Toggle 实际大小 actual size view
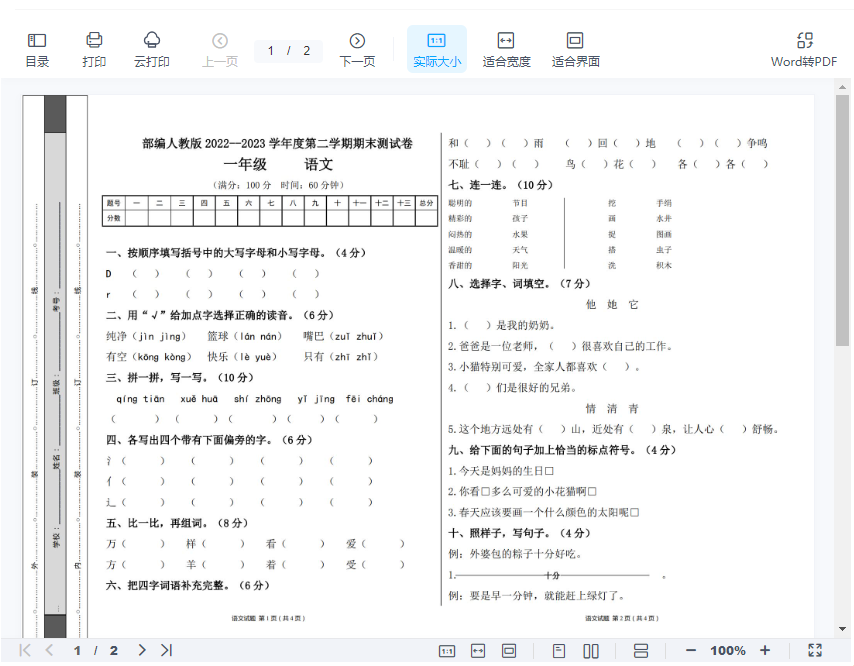Image resolution: width=854 pixels, height=666 pixels. click(437, 49)
